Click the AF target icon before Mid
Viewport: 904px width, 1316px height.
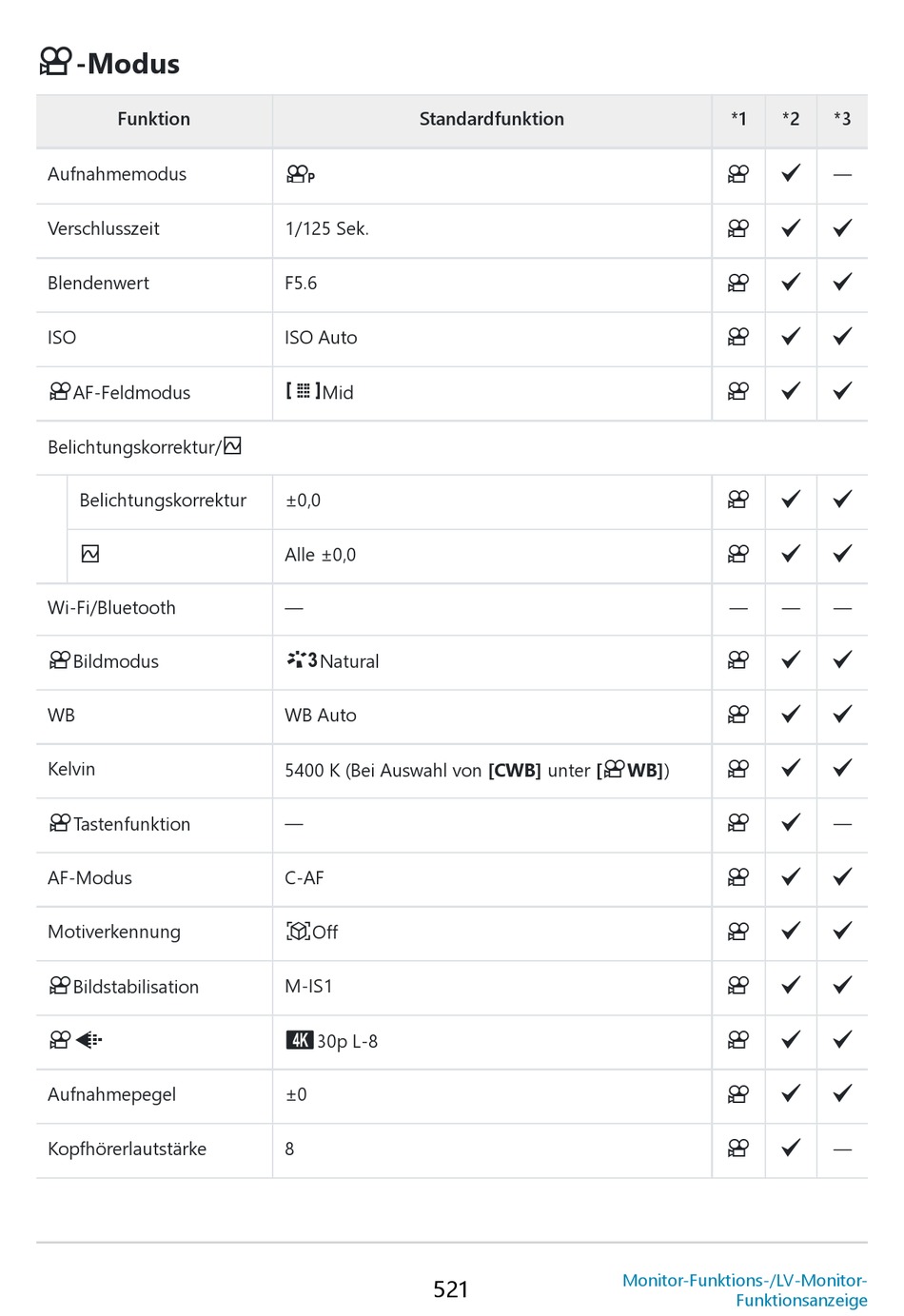coord(303,391)
